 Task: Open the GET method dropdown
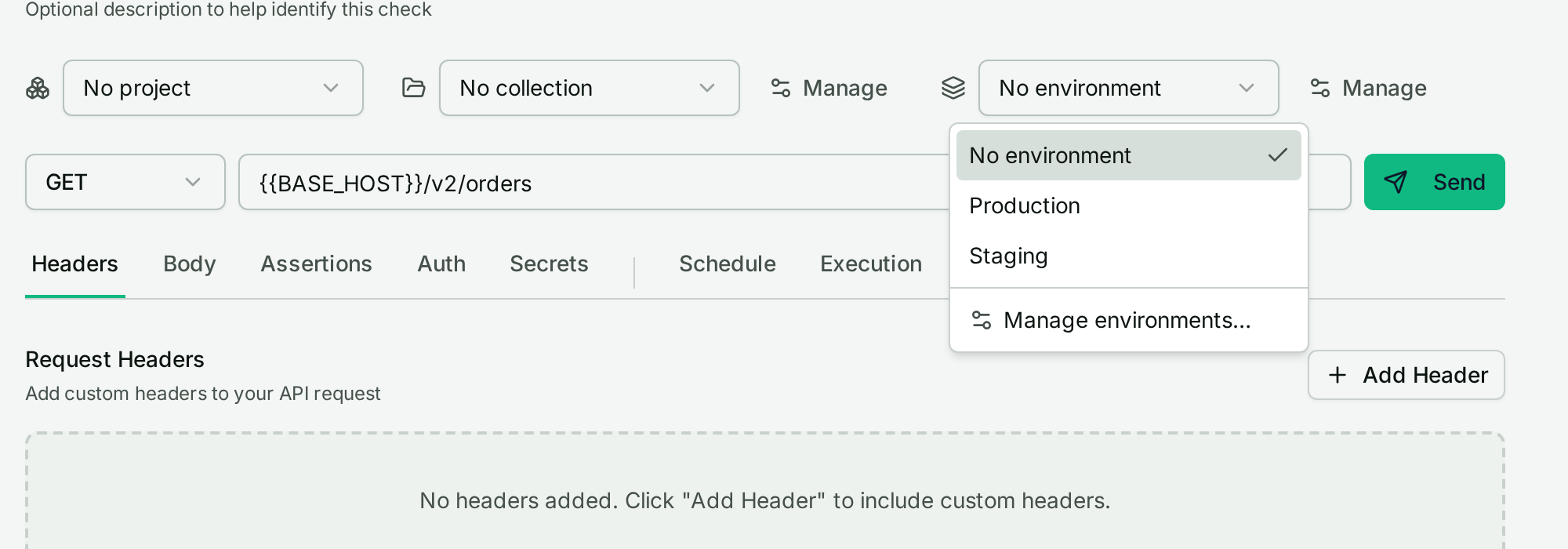tap(125, 182)
